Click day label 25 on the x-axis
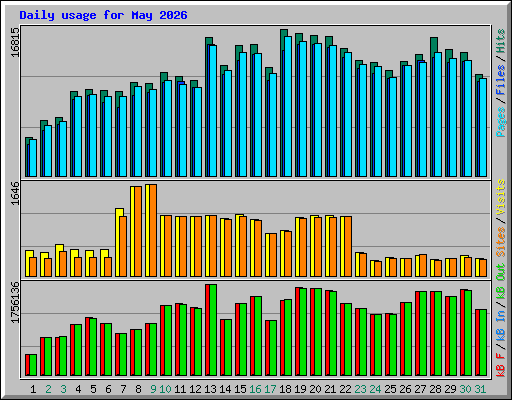512x400 pixels. 390,389
